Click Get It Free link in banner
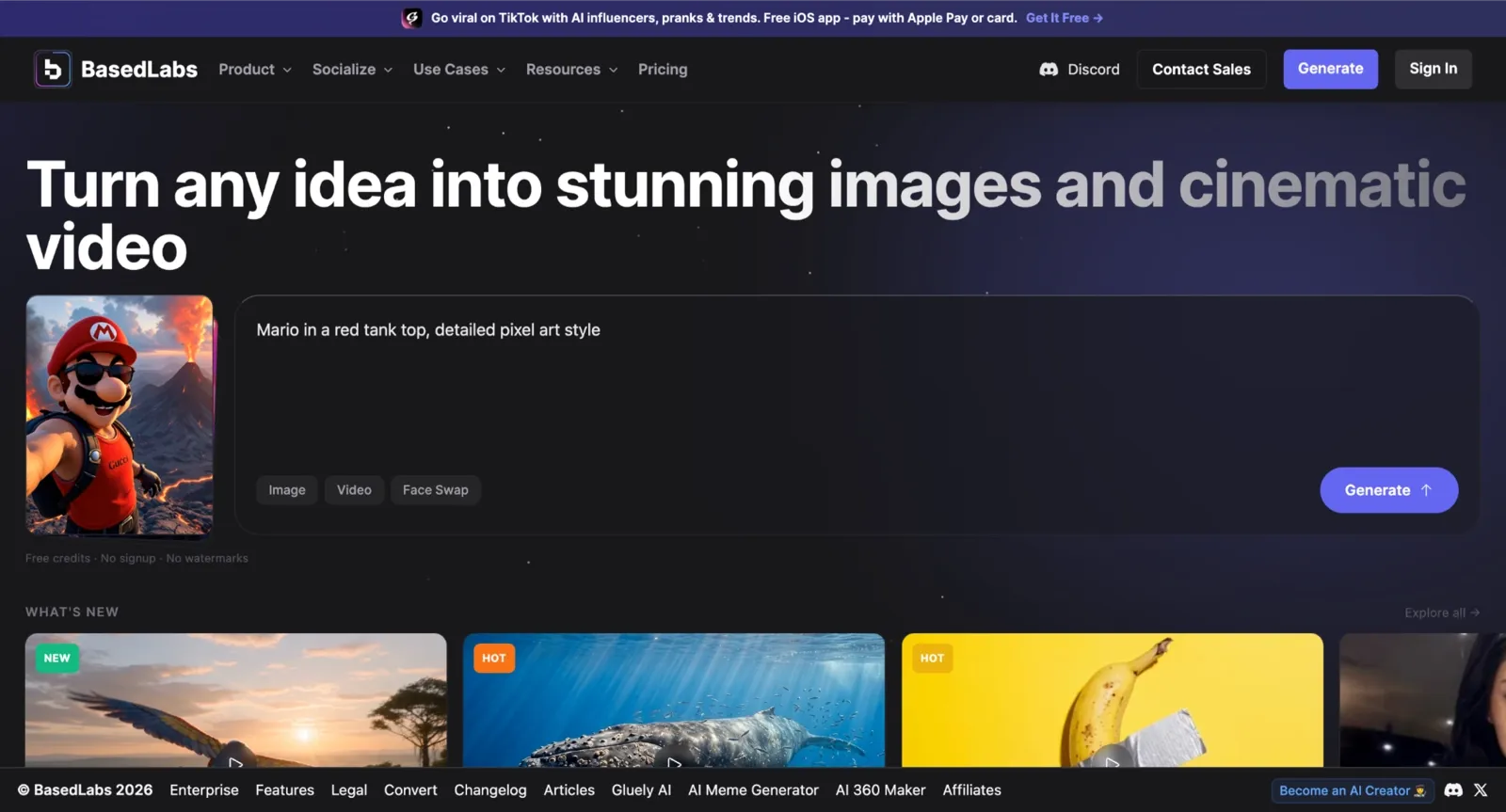The image size is (1506, 812). 1064,18
